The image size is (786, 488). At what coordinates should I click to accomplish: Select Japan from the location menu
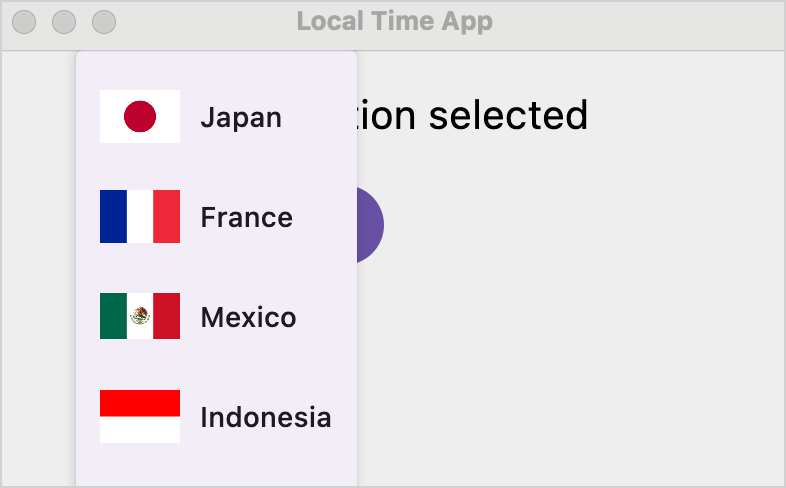pyautogui.click(x=241, y=117)
